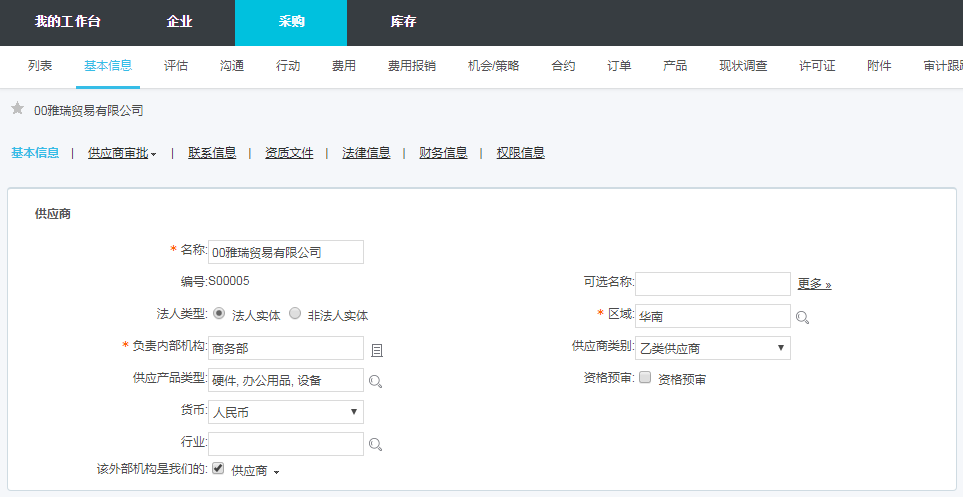Click the 更多 » link
963x497 pixels.
(814, 284)
